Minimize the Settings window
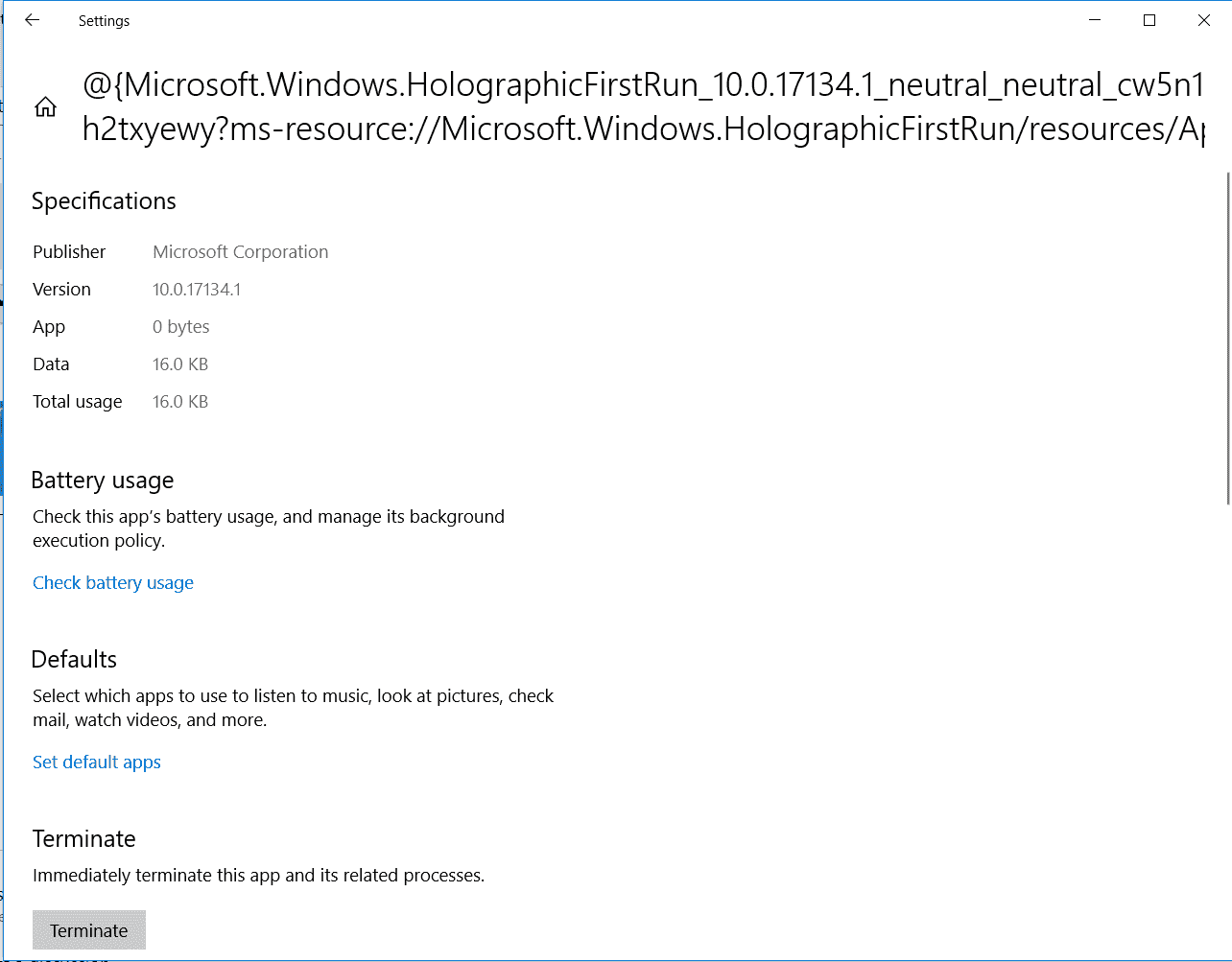Screen dimensions: 1232x962 click(x=1095, y=20)
